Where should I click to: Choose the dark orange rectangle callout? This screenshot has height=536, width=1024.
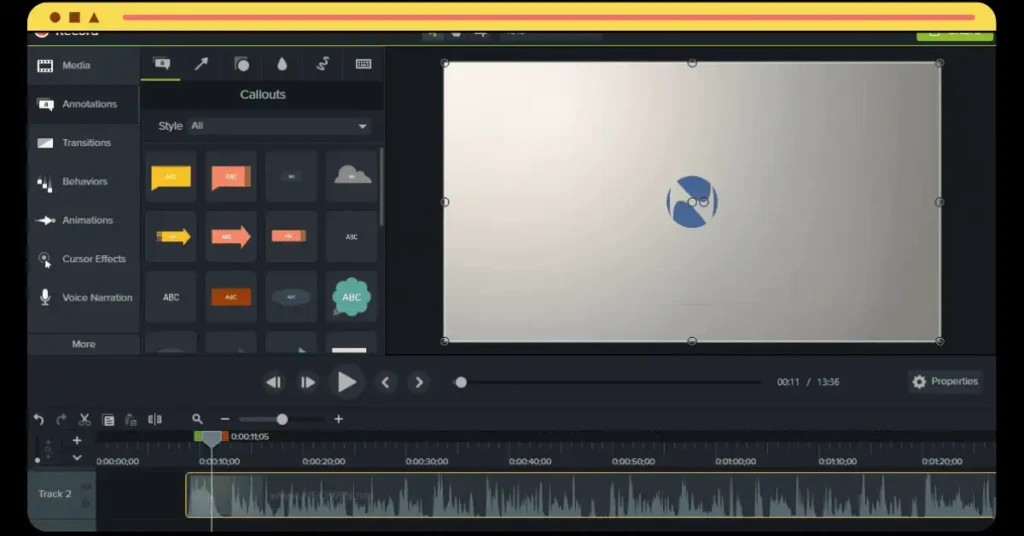pyautogui.click(x=231, y=297)
